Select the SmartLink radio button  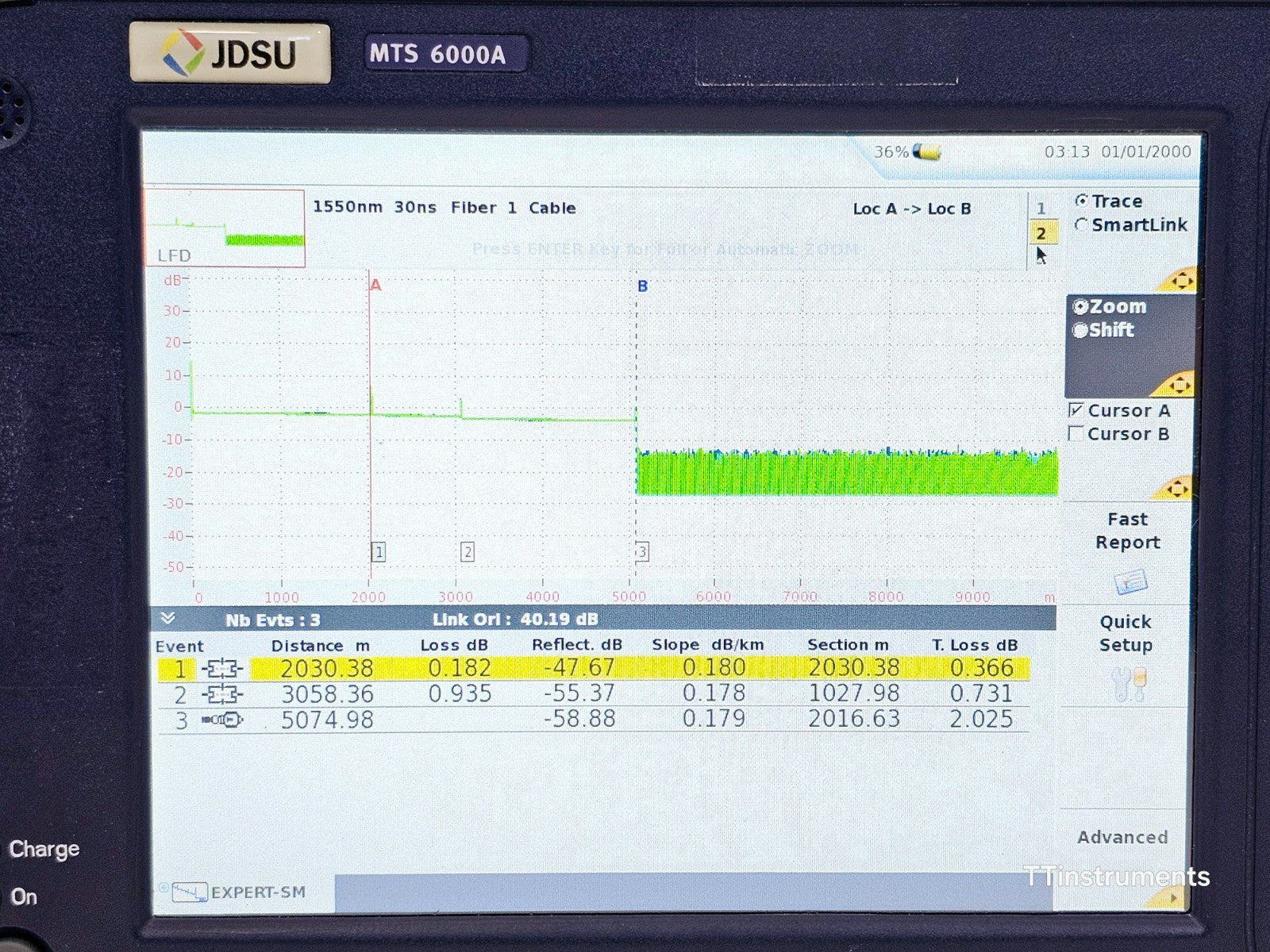pyautogui.click(x=1080, y=225)
